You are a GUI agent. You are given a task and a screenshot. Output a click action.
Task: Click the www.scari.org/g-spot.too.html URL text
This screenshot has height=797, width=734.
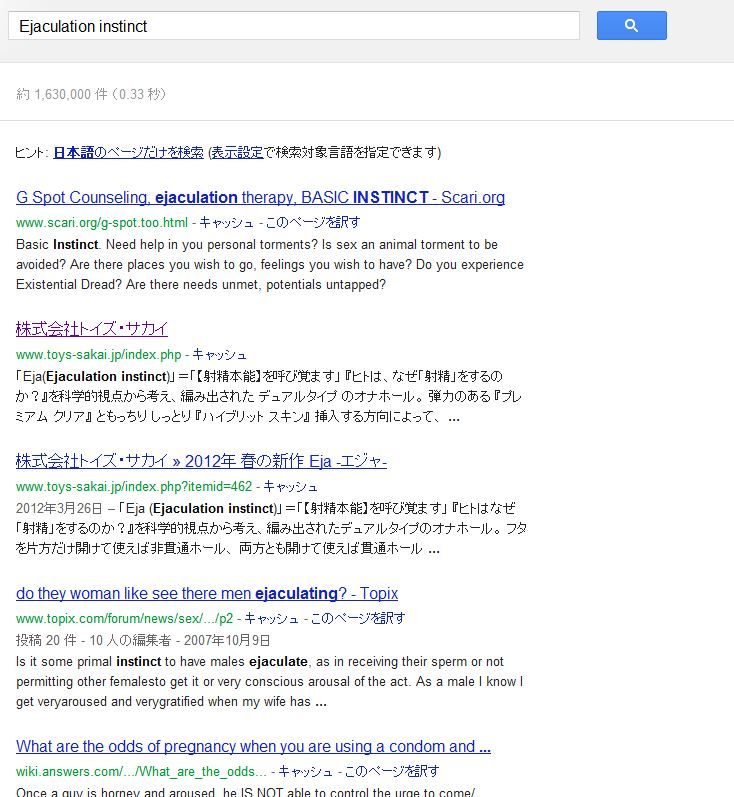102,223
